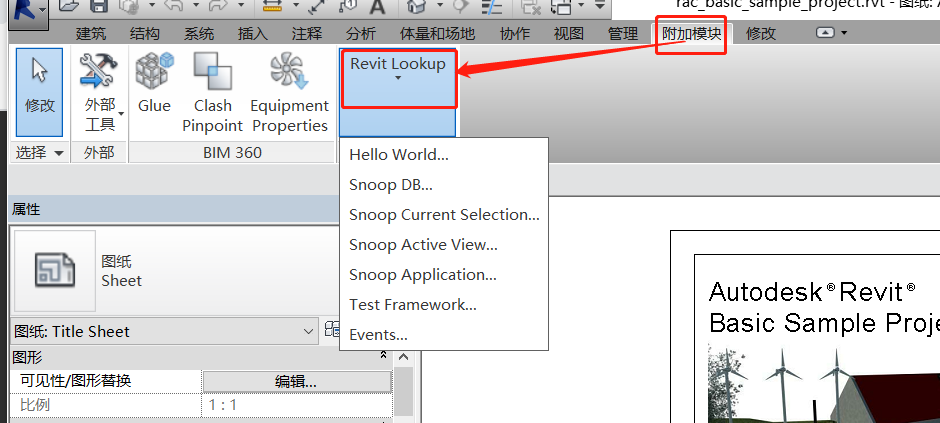
Task: Switch to the 插入 ribbon tab
Action: point(252,34)
